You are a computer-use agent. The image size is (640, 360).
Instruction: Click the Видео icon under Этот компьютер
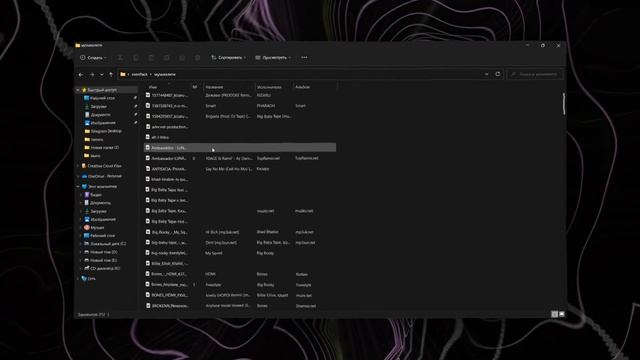(87, 195)
